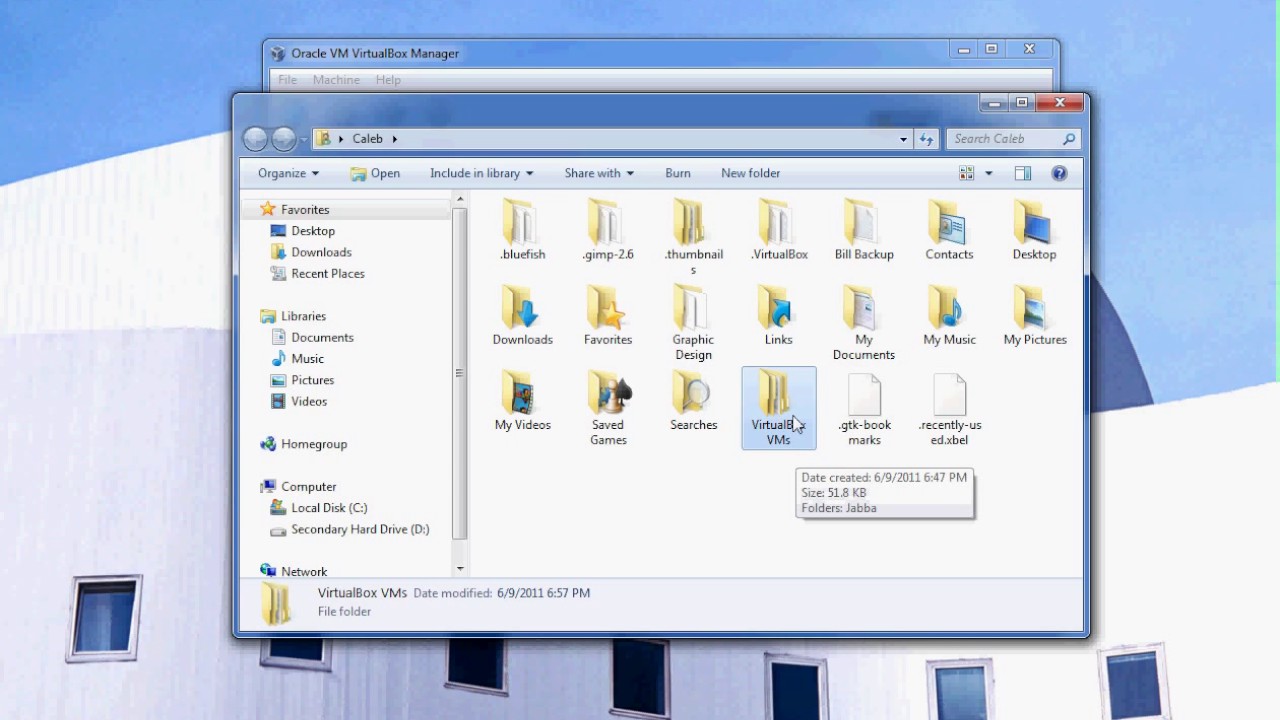
Task: Select Recent Places in navigation pane
Action: click(328, 273)
